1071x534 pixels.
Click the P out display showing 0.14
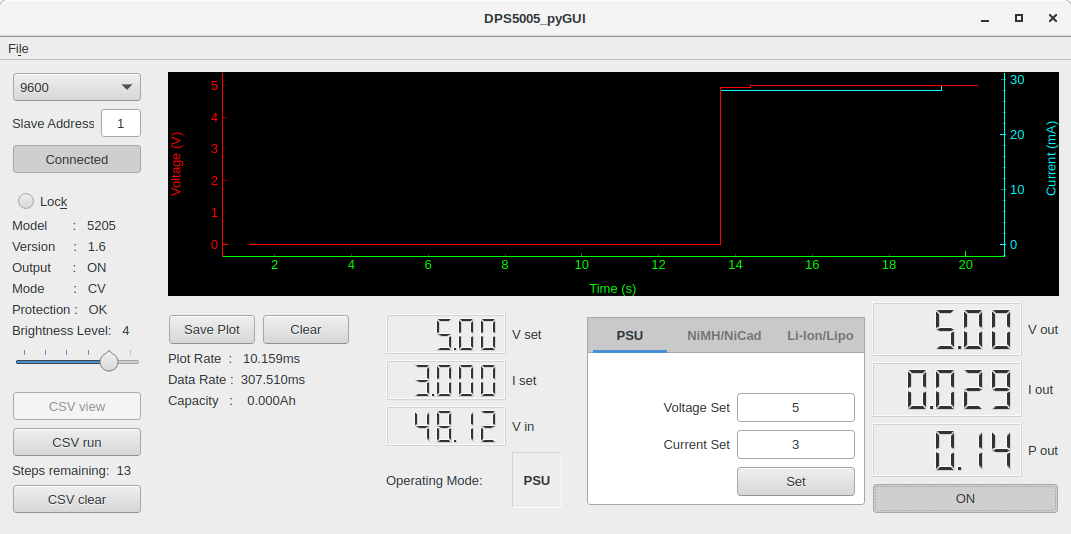(x=947, y=450)
